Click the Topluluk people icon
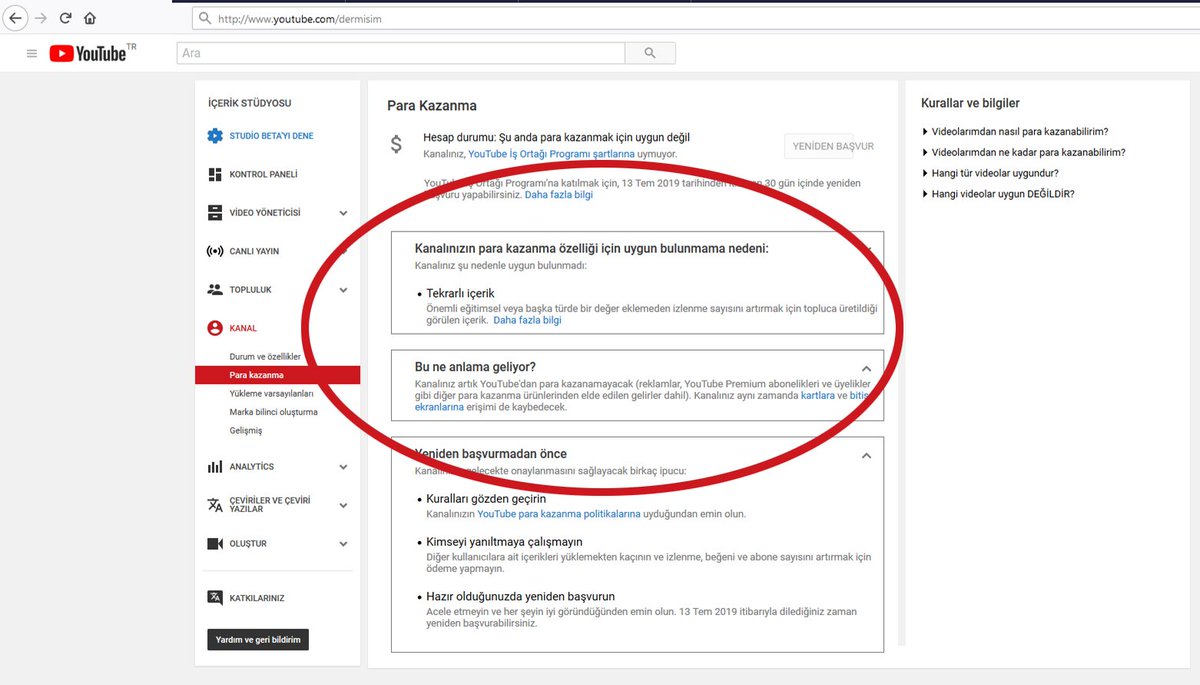This screenshot has width=1200, height=685. click(x=215, y=290)
